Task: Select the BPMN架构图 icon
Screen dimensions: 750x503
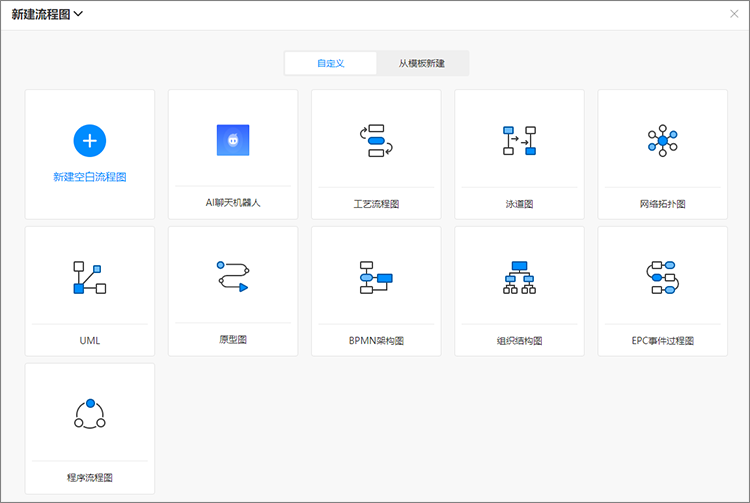Action: click(376, 277)
